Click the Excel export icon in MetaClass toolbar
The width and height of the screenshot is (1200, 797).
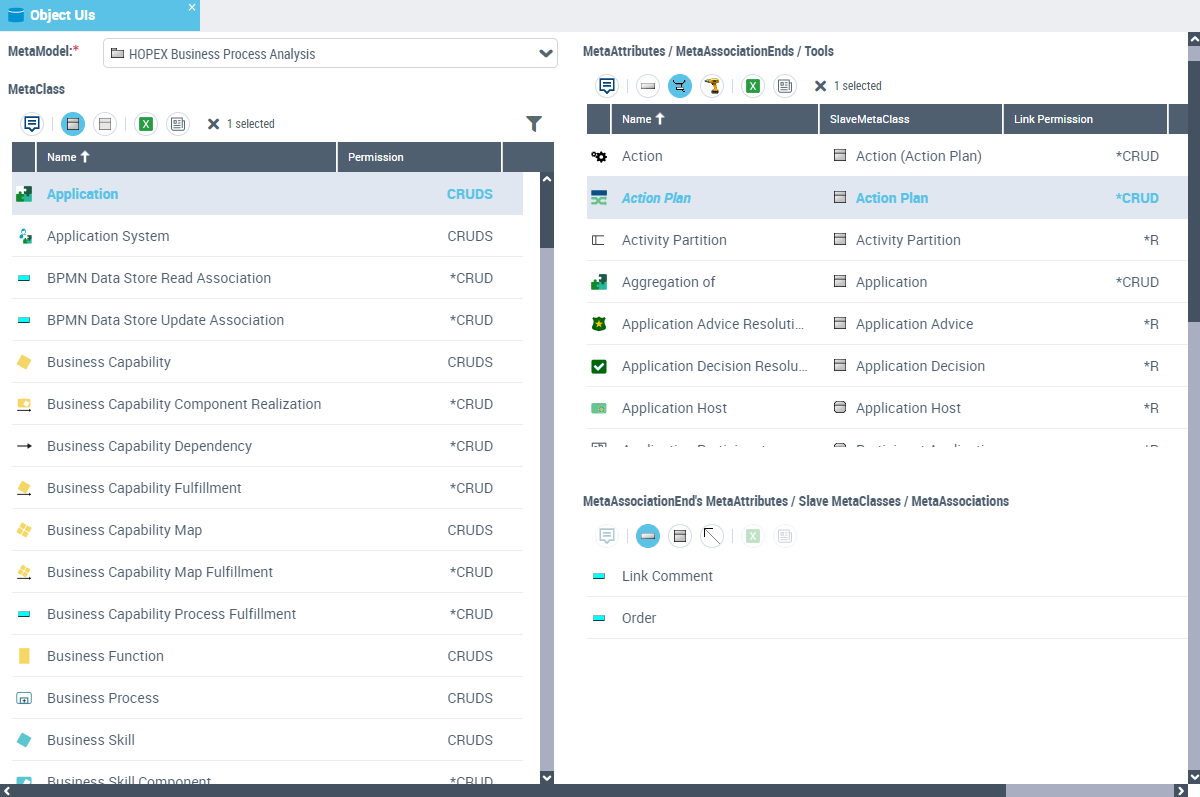pyautogui.click(x=146, y=124)
